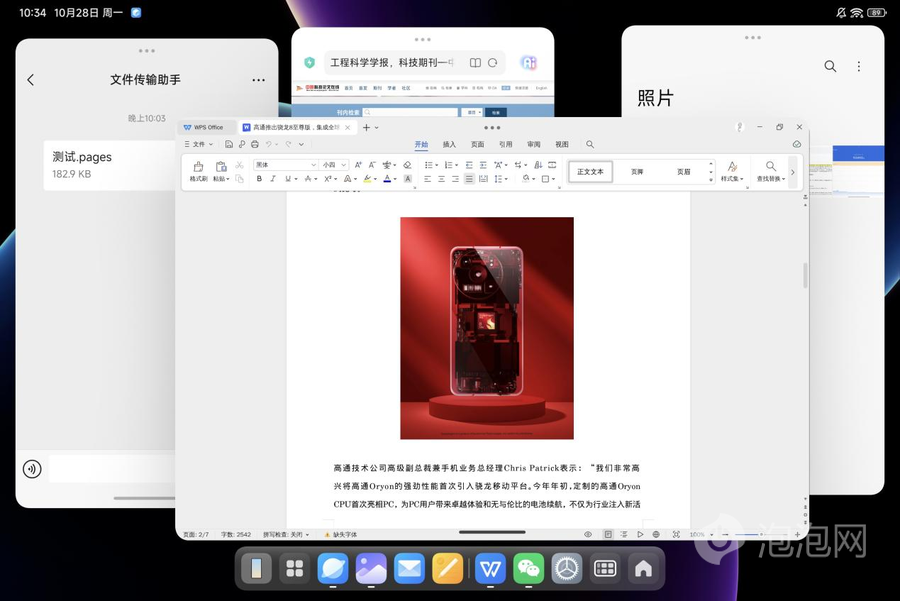The width and height of the screenshot is (900, 601).
Task: Open the 文件 menu dropdown
Action: 200,145
